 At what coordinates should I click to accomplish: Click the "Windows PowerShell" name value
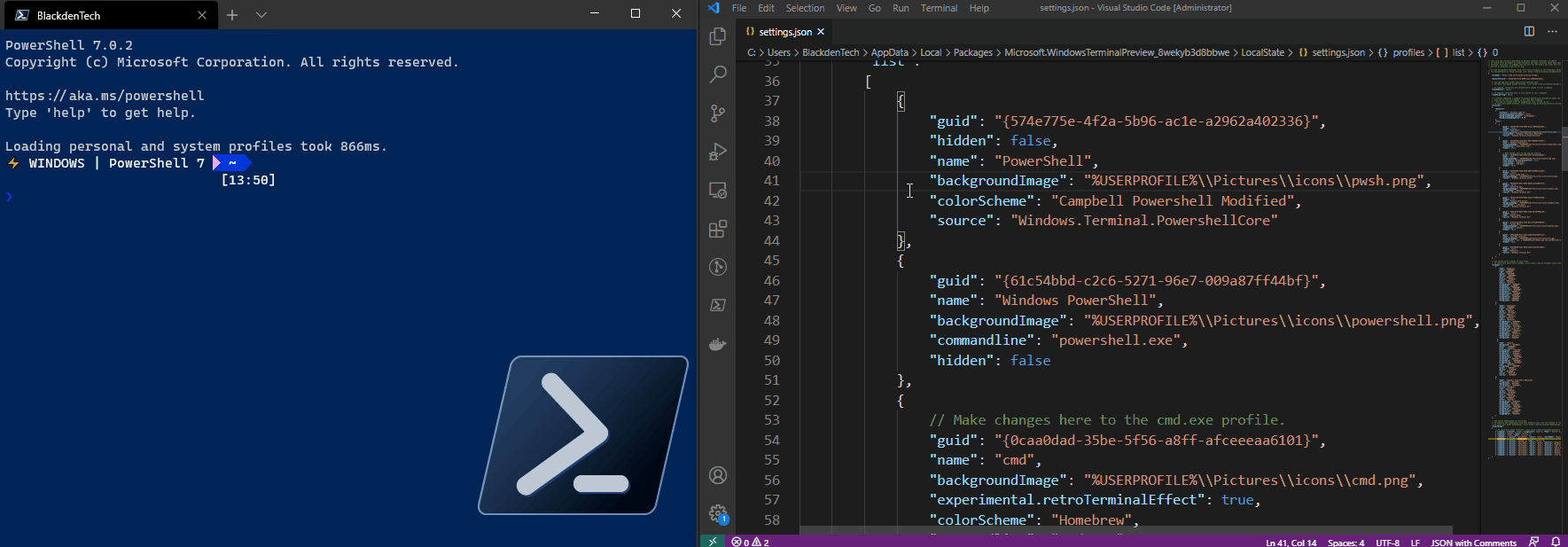coord(1075,301)
